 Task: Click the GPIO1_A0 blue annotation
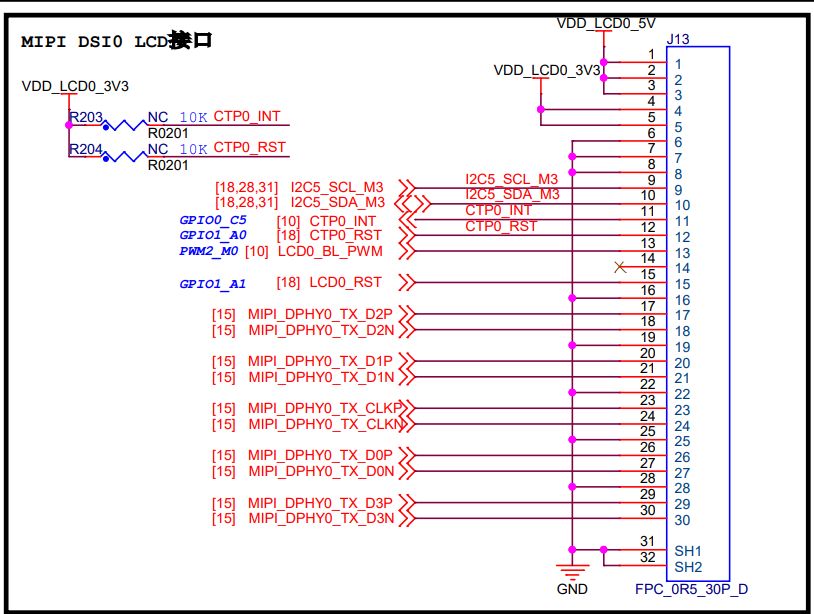213,235
